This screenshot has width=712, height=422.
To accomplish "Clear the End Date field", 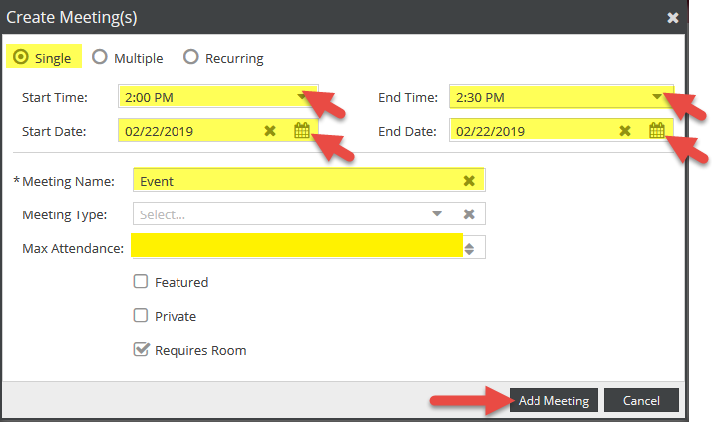I will tap(625, 131).
